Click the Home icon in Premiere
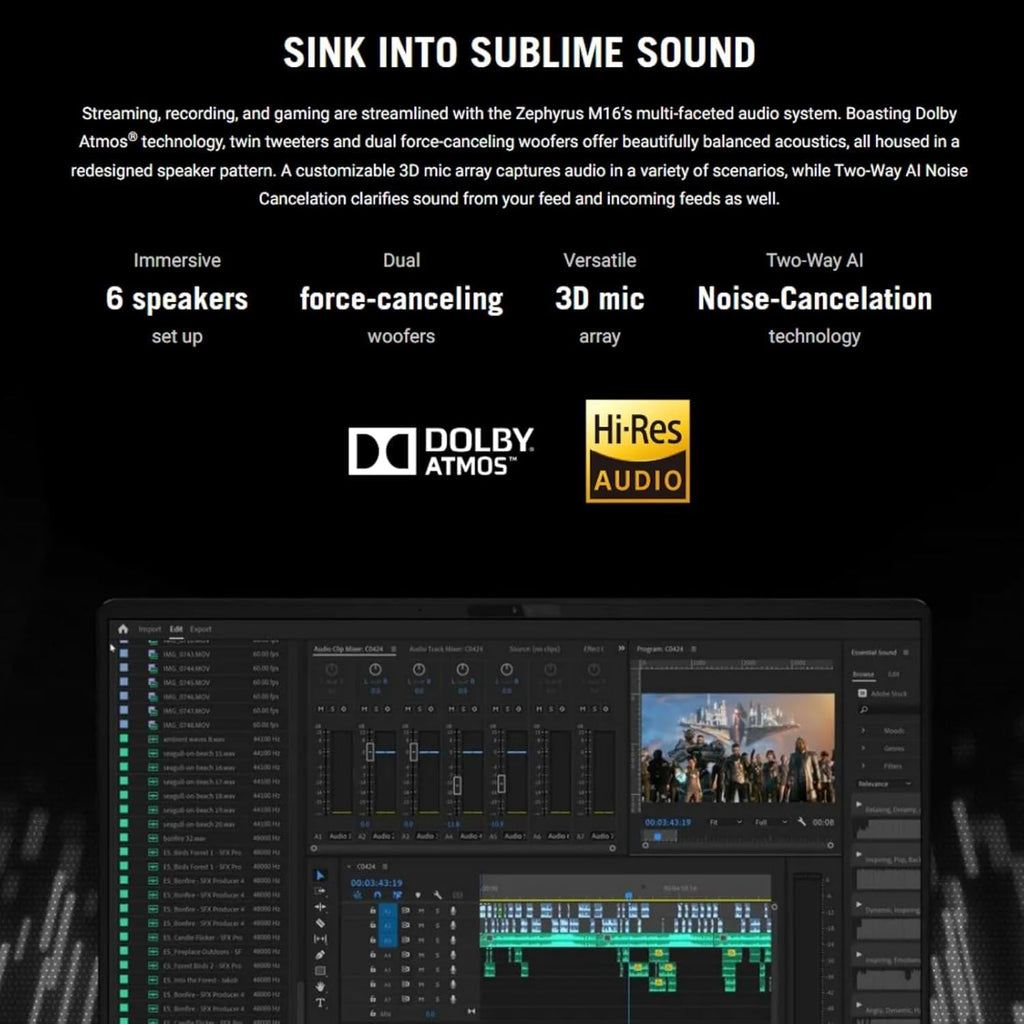Viewport: 1024px width, 1024px height. [x=123, y=629]
